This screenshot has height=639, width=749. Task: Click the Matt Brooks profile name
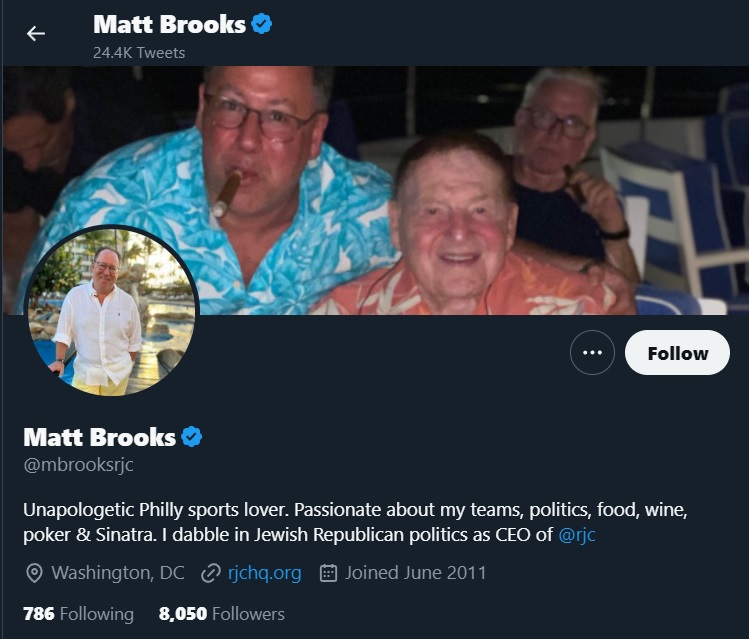click(100, 437)
